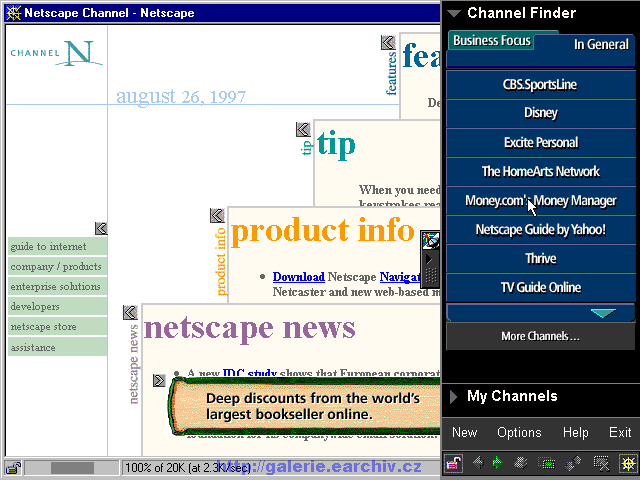The width and height of the screenshot is (640, 480).
Task: Open the enterprise solutions sidebar link
Action: click(58, 287)
